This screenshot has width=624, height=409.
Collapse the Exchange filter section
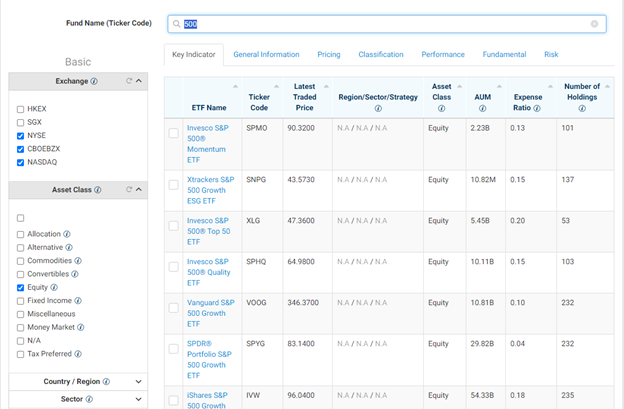point(139,81)
